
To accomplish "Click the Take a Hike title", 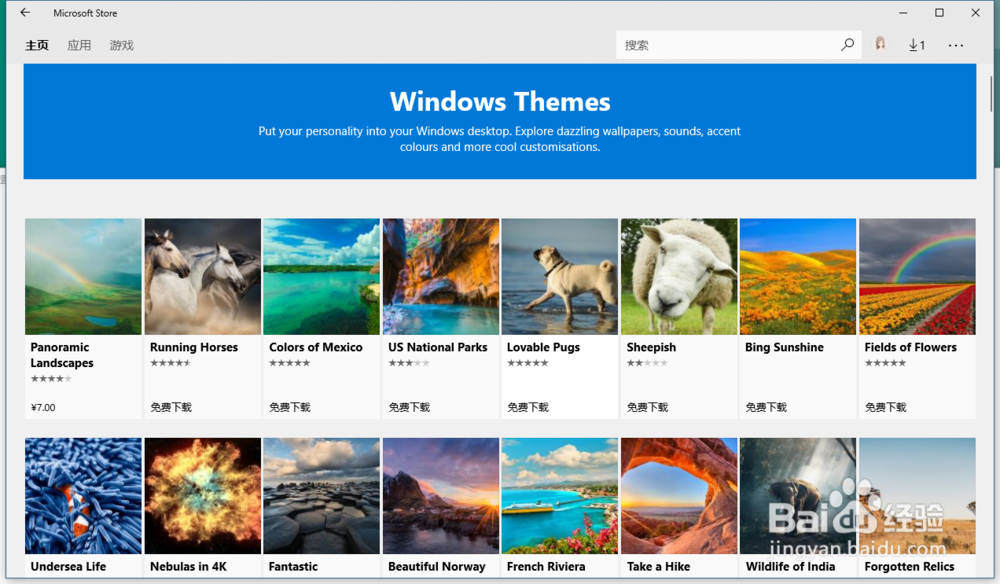I will click(x=658, y=566).
